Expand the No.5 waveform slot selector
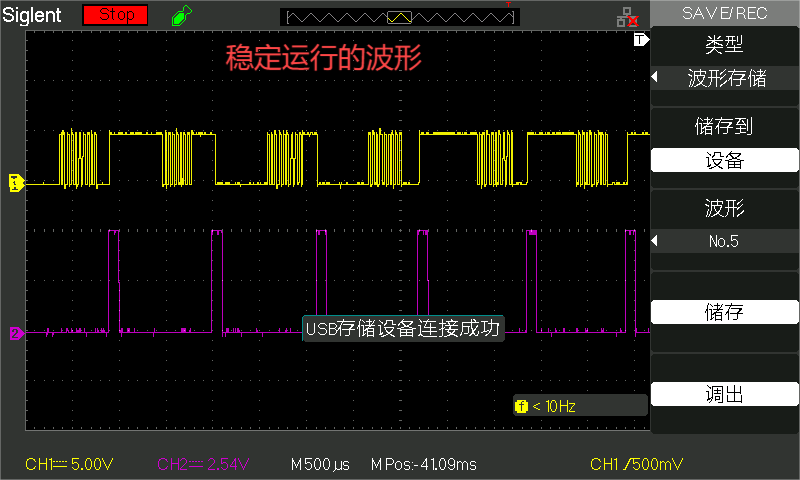Screen dimensions: 800x480 [x=724, y=241]
